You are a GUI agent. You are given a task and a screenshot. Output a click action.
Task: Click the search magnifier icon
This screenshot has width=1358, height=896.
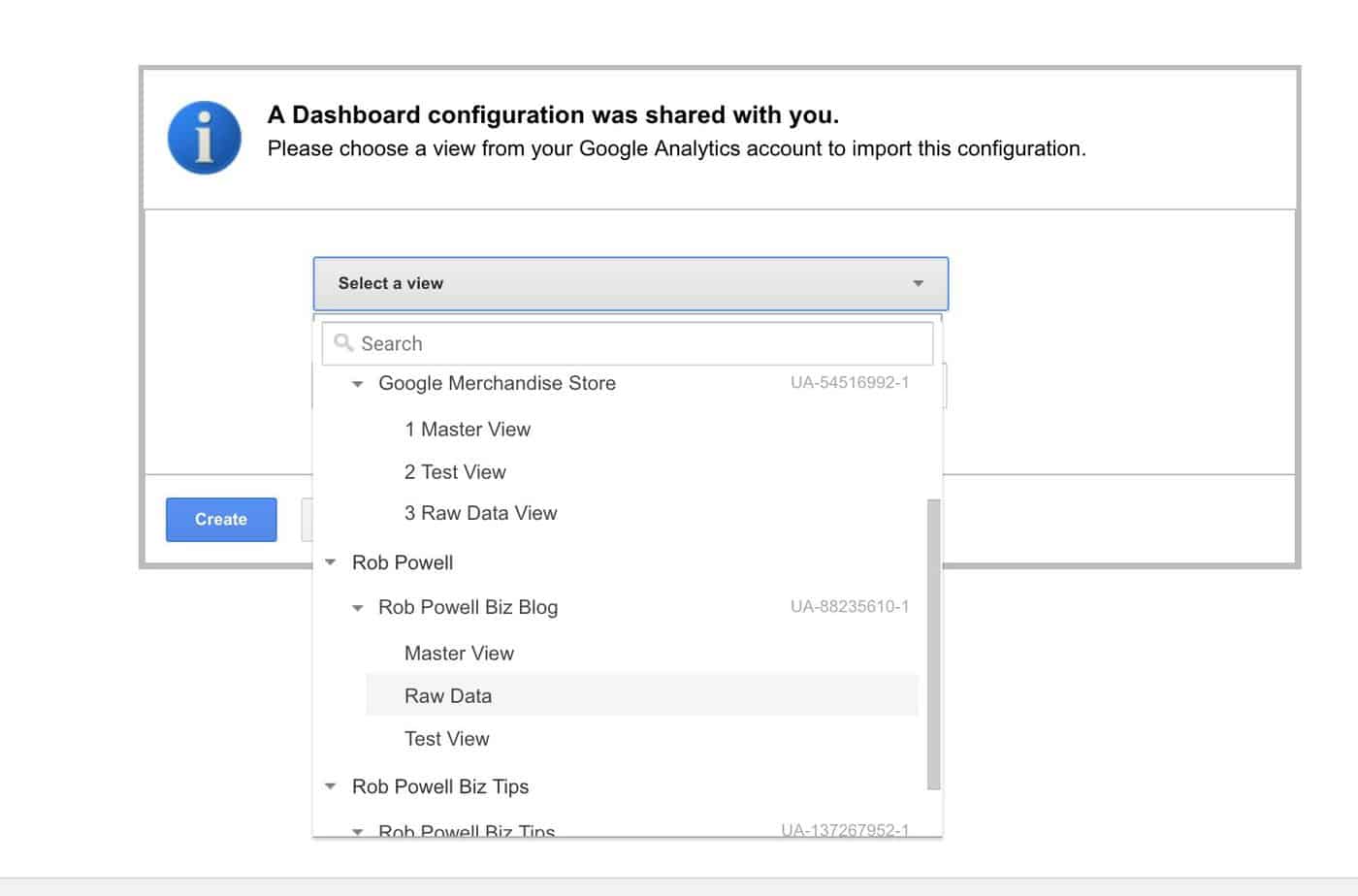(x=343, y=343)
